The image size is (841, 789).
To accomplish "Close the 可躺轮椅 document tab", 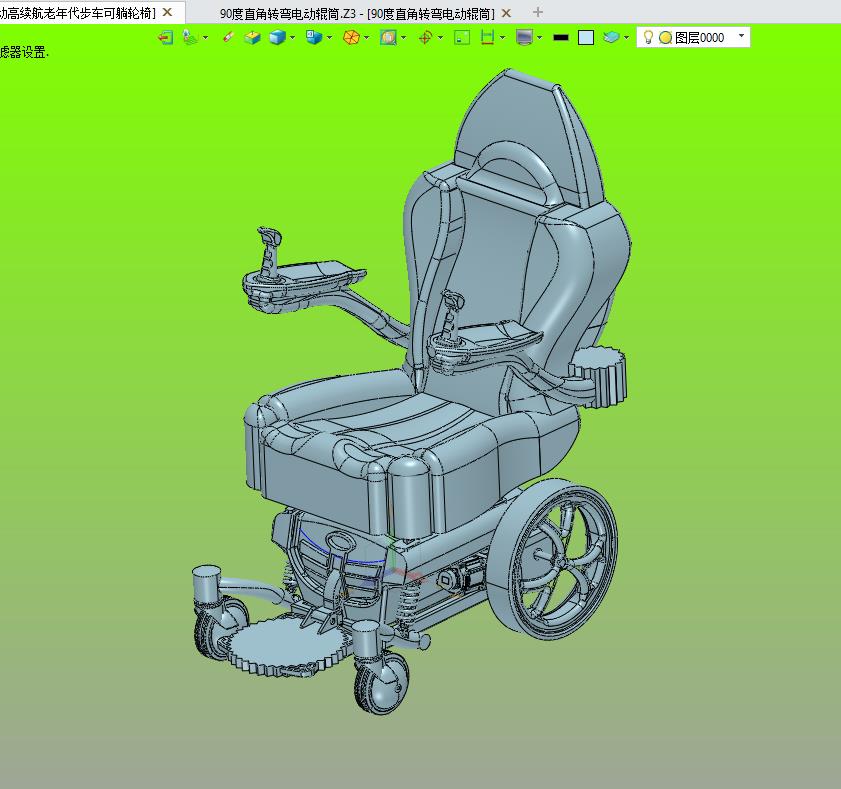I will [x=167, y=12].
